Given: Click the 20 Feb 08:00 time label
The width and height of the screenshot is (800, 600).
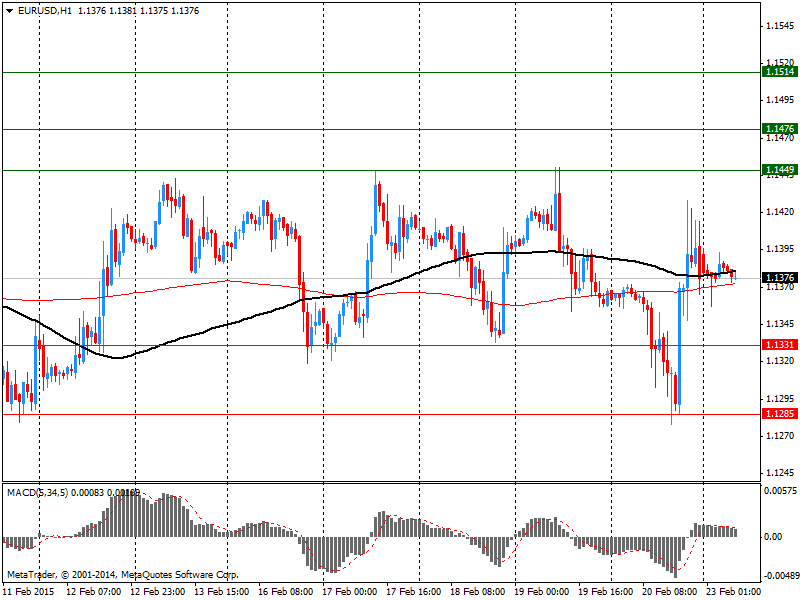Looking at the screenshot, I should click(670, 592).
